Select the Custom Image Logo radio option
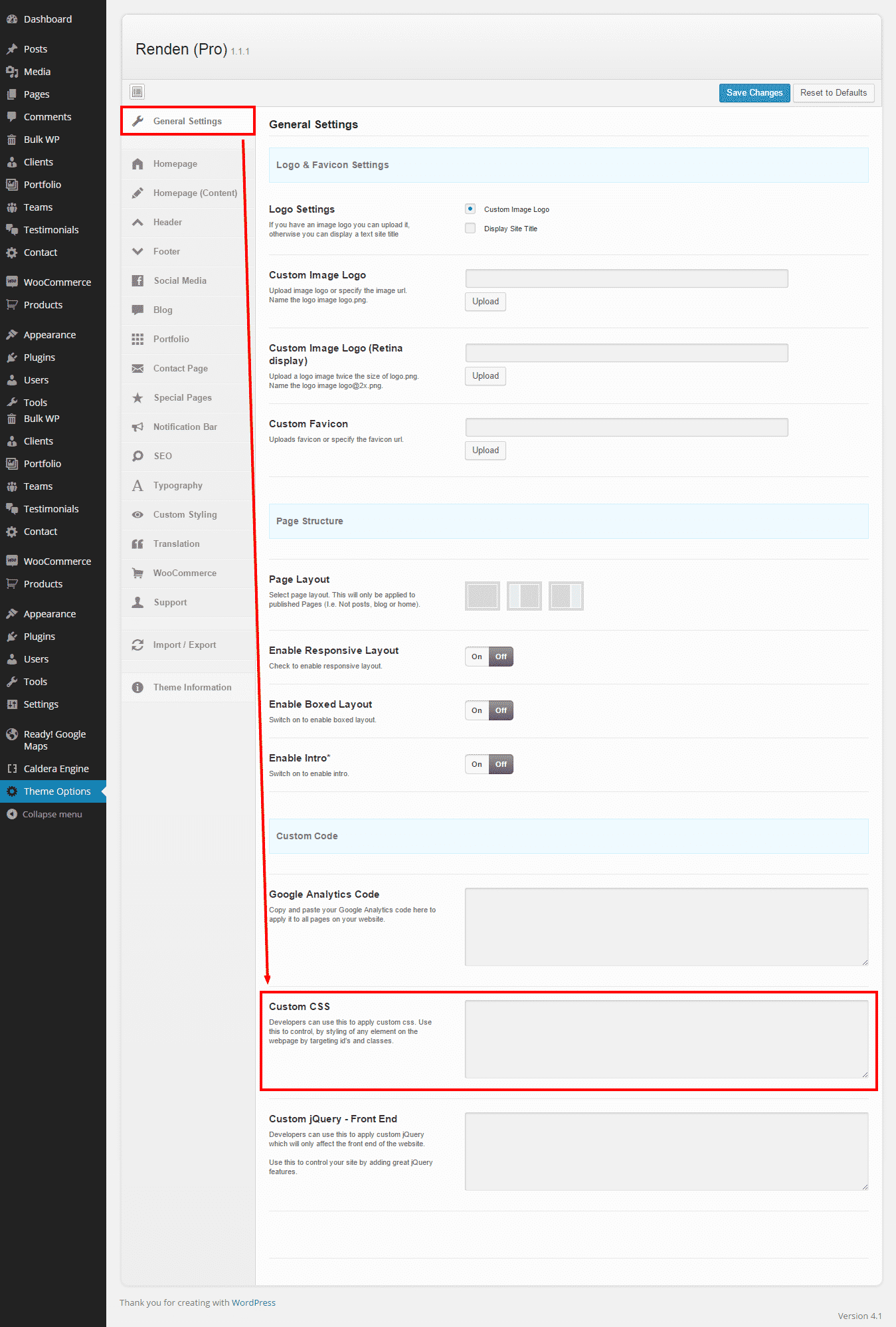 click(x=470, y=209)
